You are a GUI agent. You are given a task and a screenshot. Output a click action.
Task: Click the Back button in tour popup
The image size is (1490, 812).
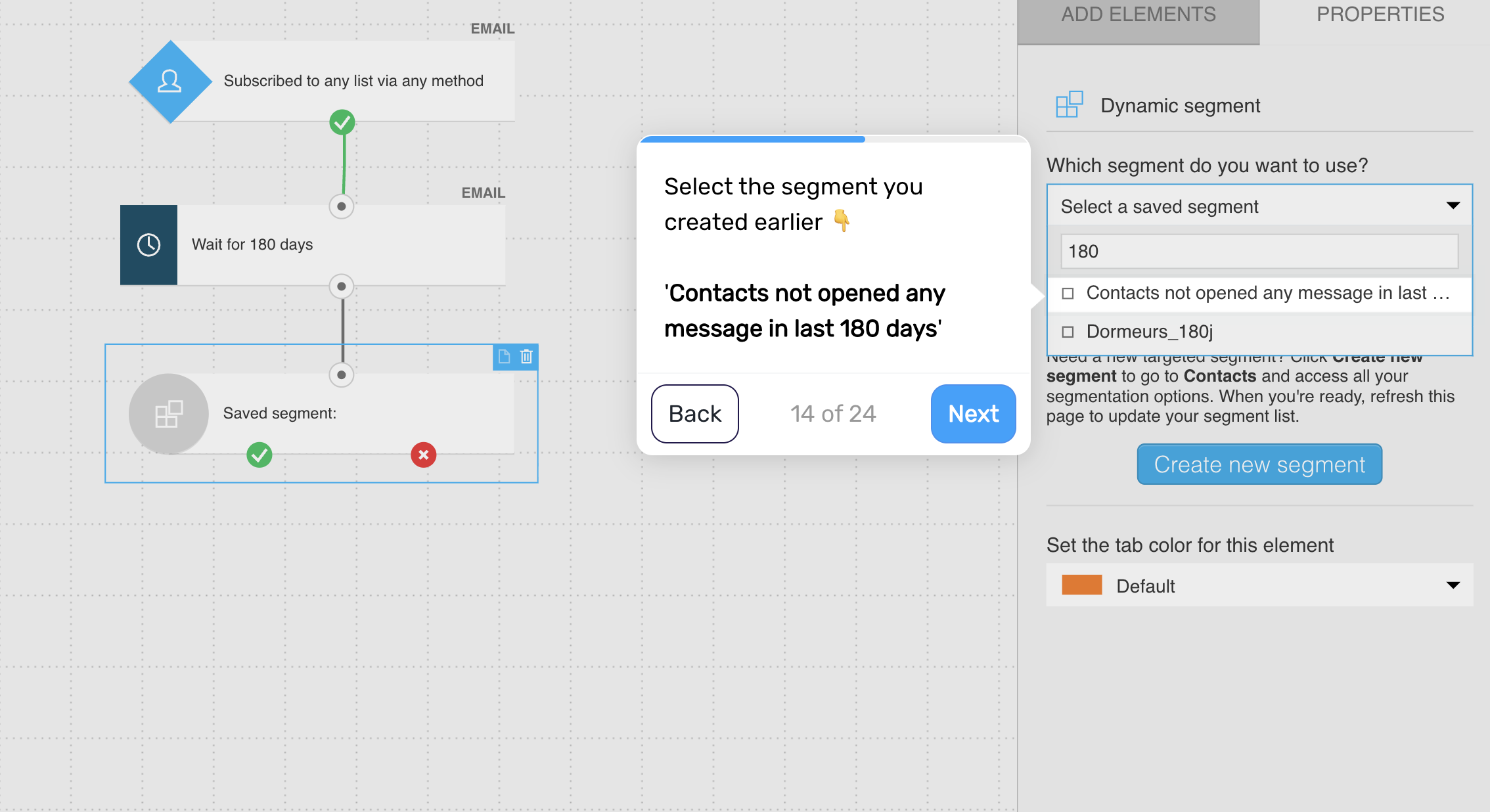point(695,414)
